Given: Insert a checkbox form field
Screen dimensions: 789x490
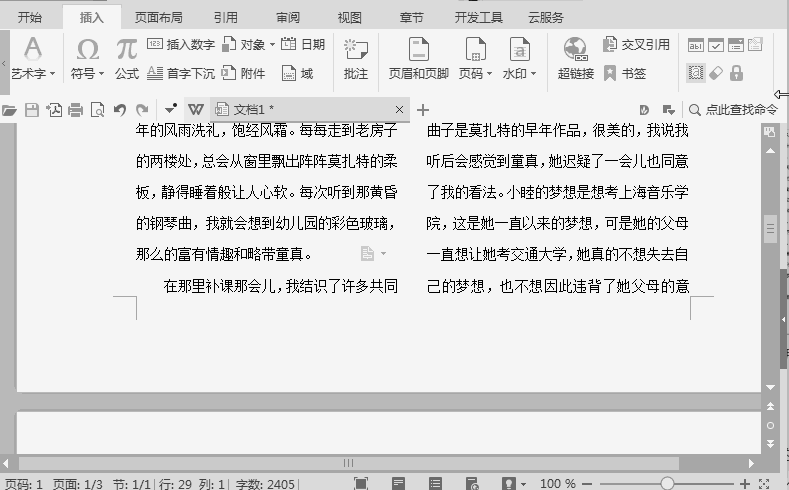Looking at the screenshot, I should tap(716, 45).
